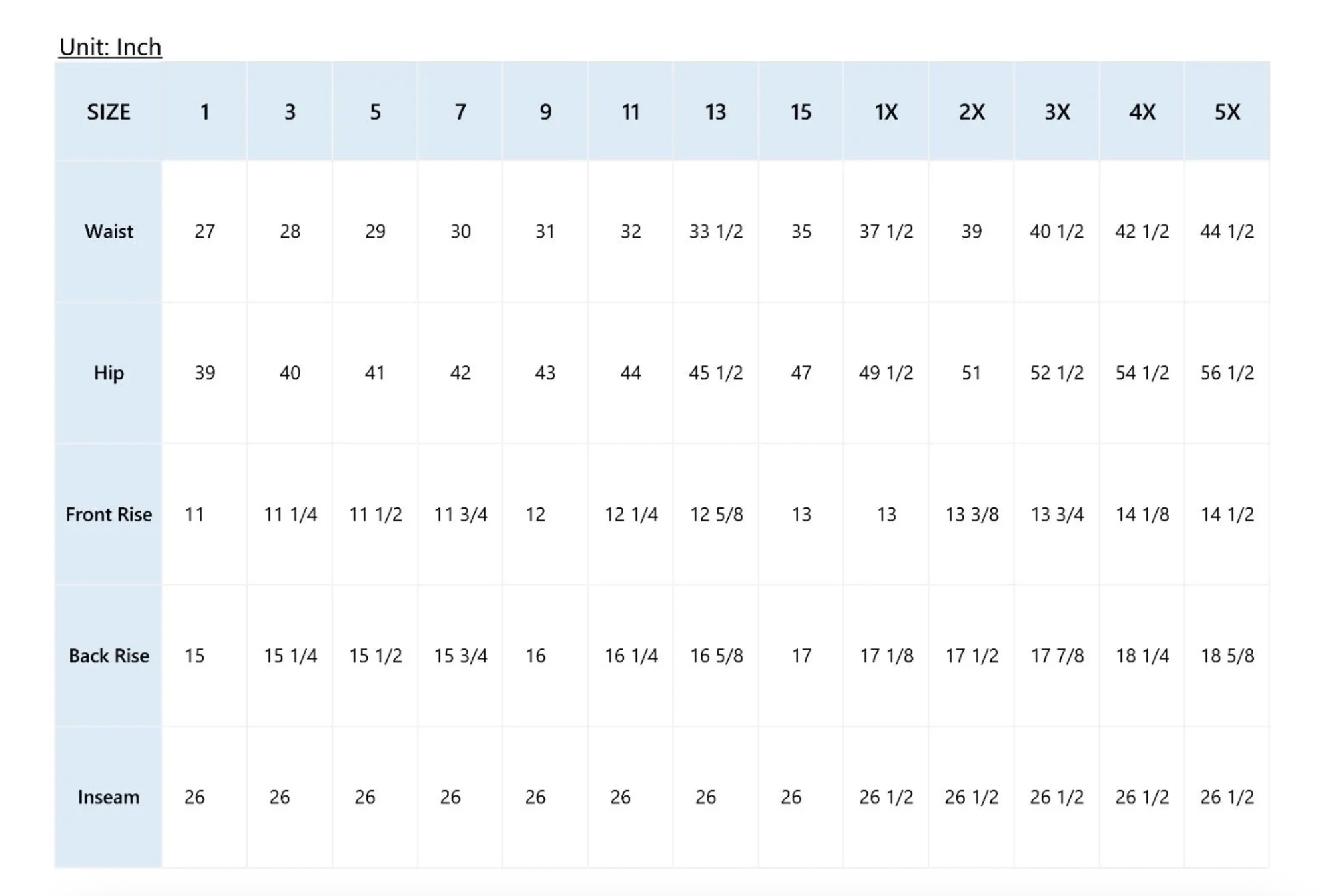Click the Back Rise row label

click(x=109, y=656)
